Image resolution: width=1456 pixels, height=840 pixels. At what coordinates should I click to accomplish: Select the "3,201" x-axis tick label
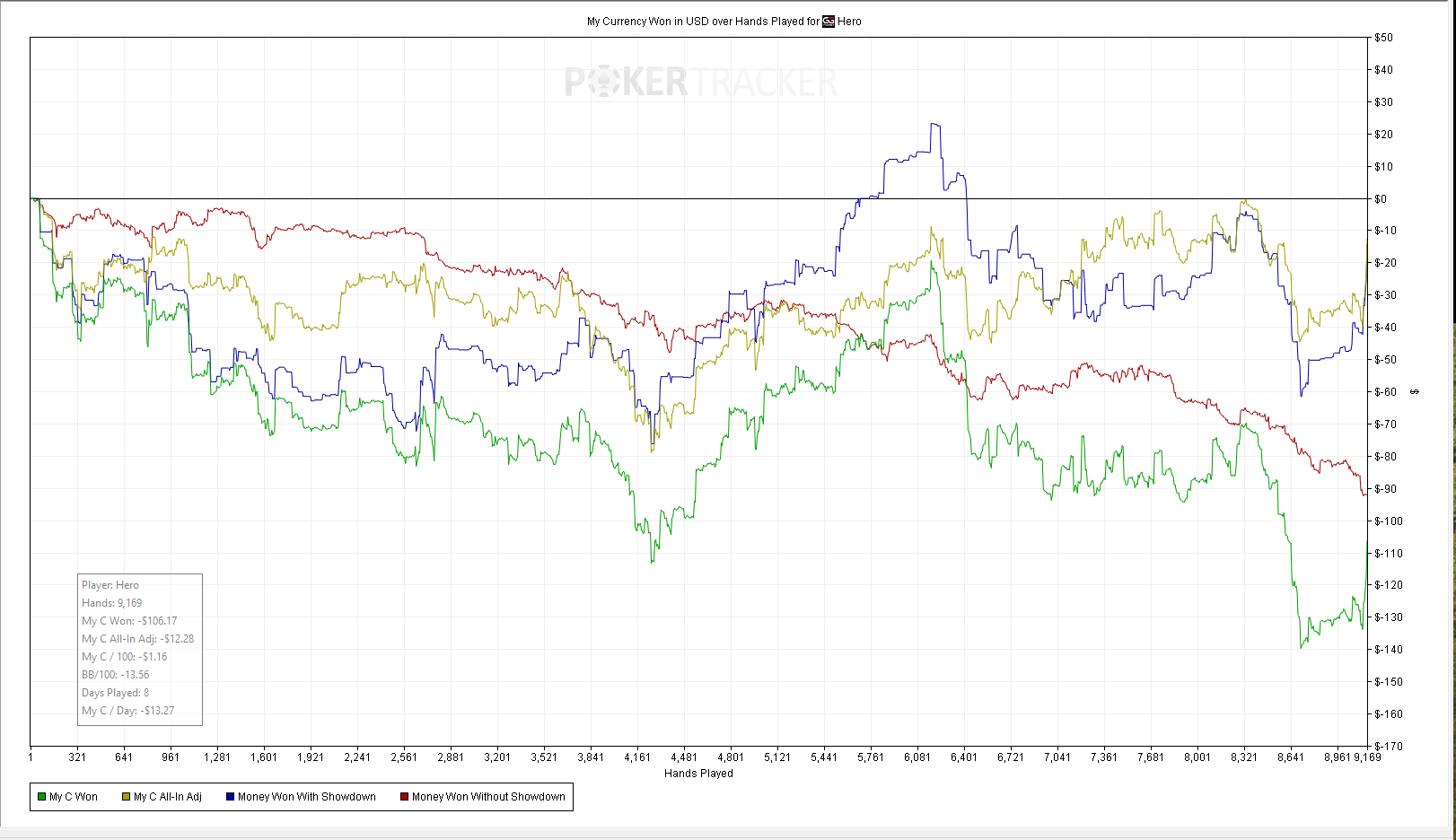point(497,757)
